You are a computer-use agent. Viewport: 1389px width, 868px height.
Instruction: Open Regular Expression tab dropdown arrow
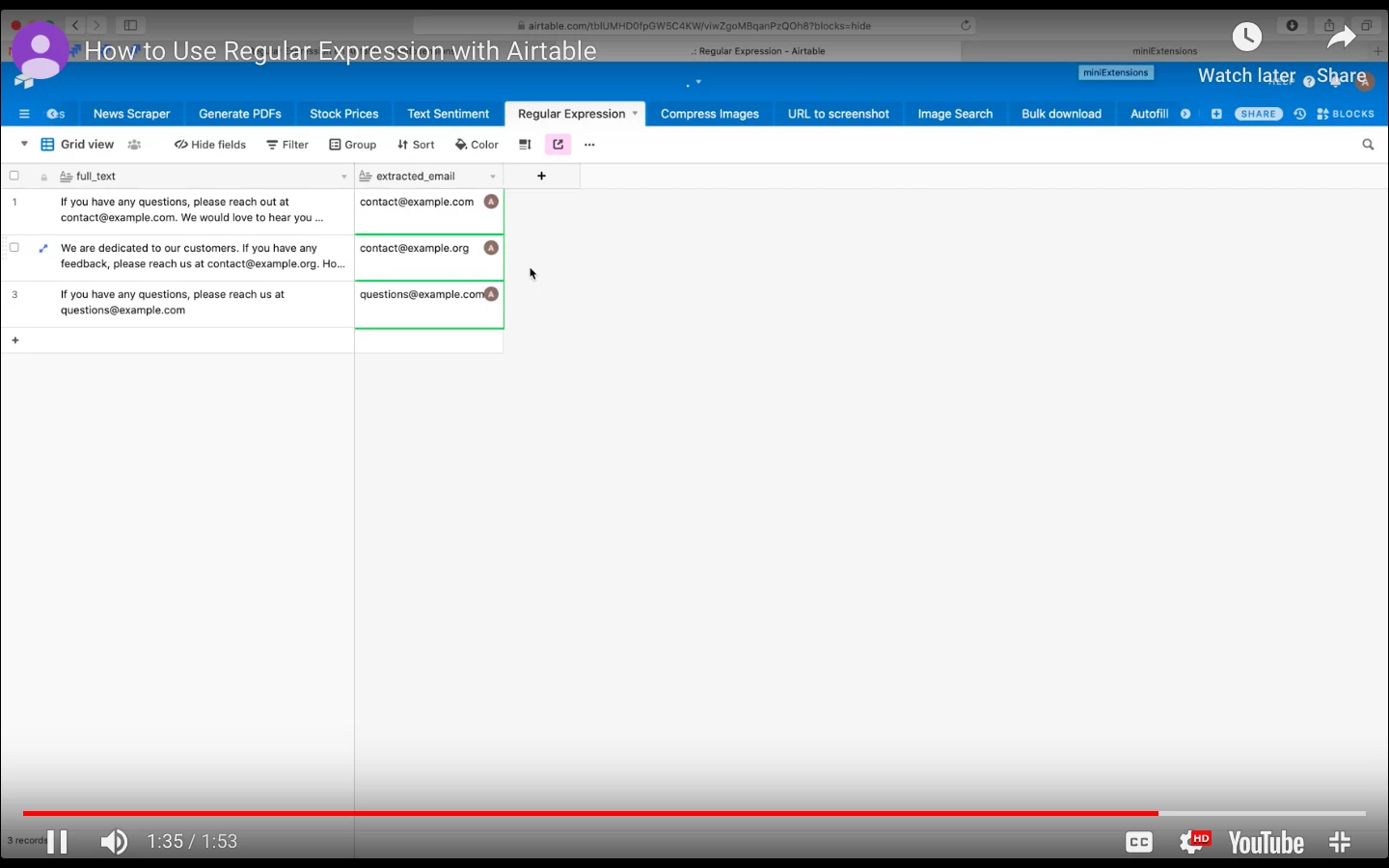(x=635, y=114)
